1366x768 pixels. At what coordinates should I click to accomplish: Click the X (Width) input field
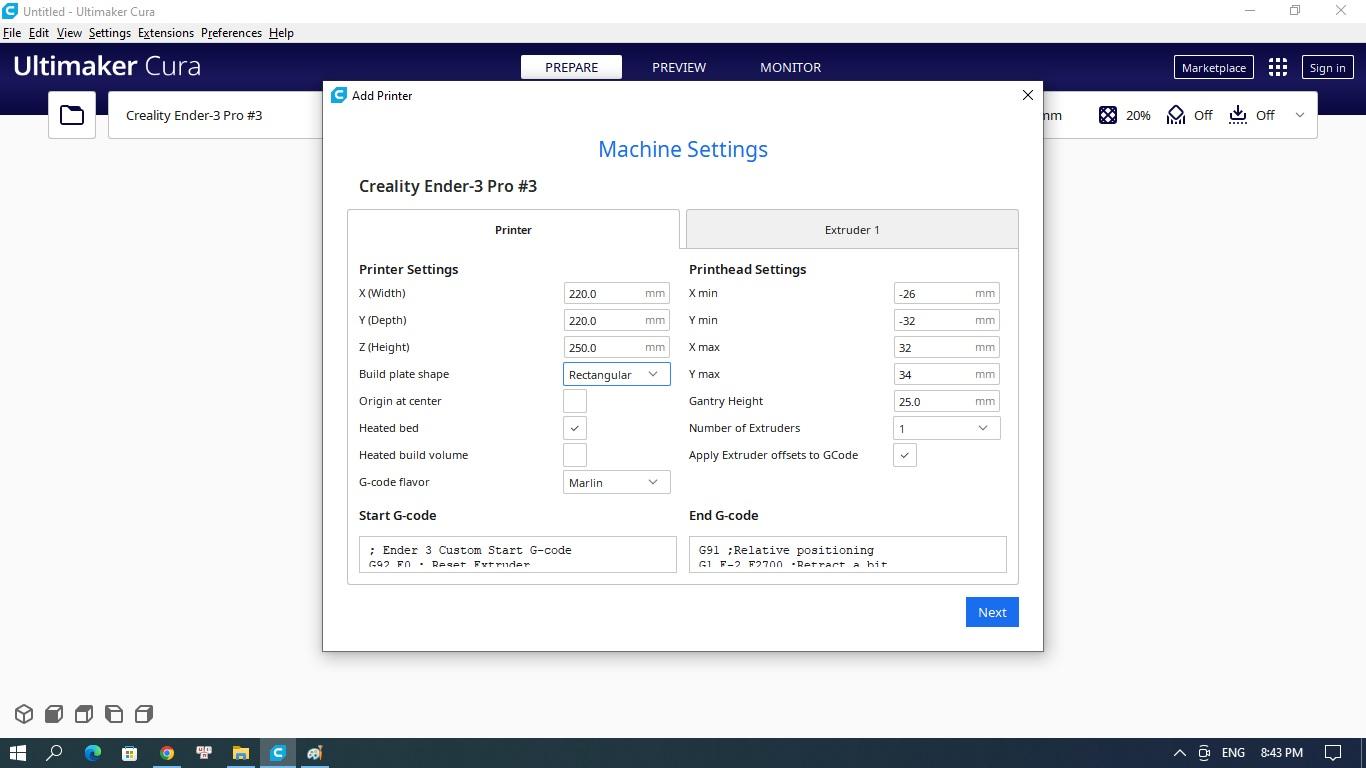[x=616, y=293]
